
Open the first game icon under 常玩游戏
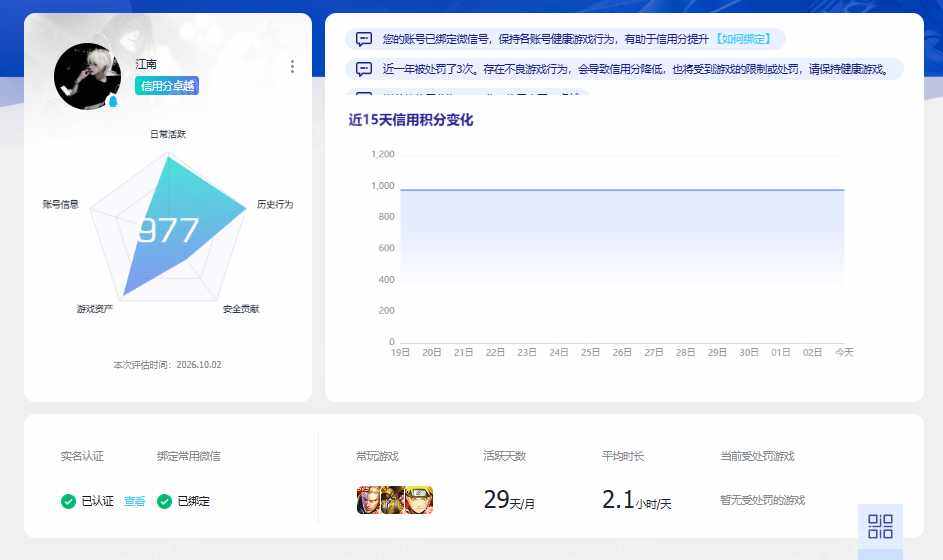[x=369, y=500]
